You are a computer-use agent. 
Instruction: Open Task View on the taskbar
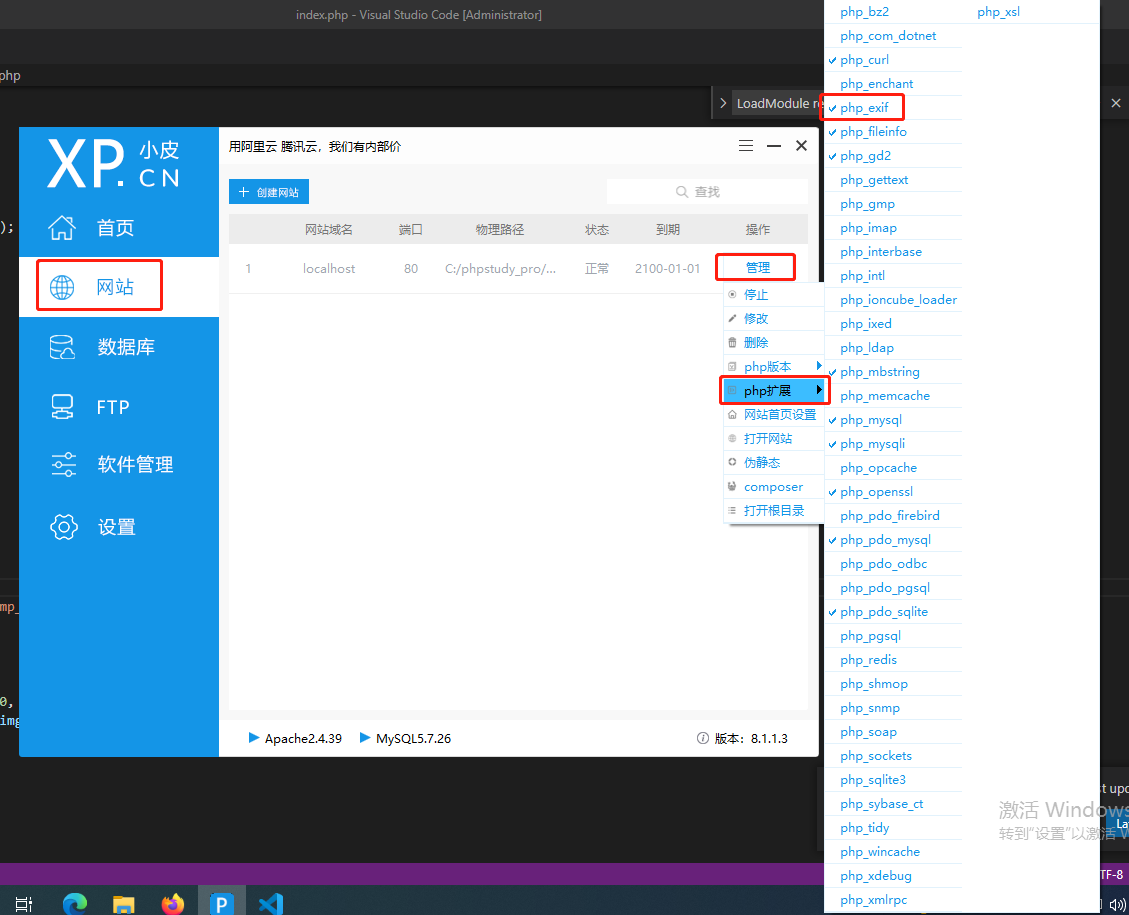click(x=24, y=904)
